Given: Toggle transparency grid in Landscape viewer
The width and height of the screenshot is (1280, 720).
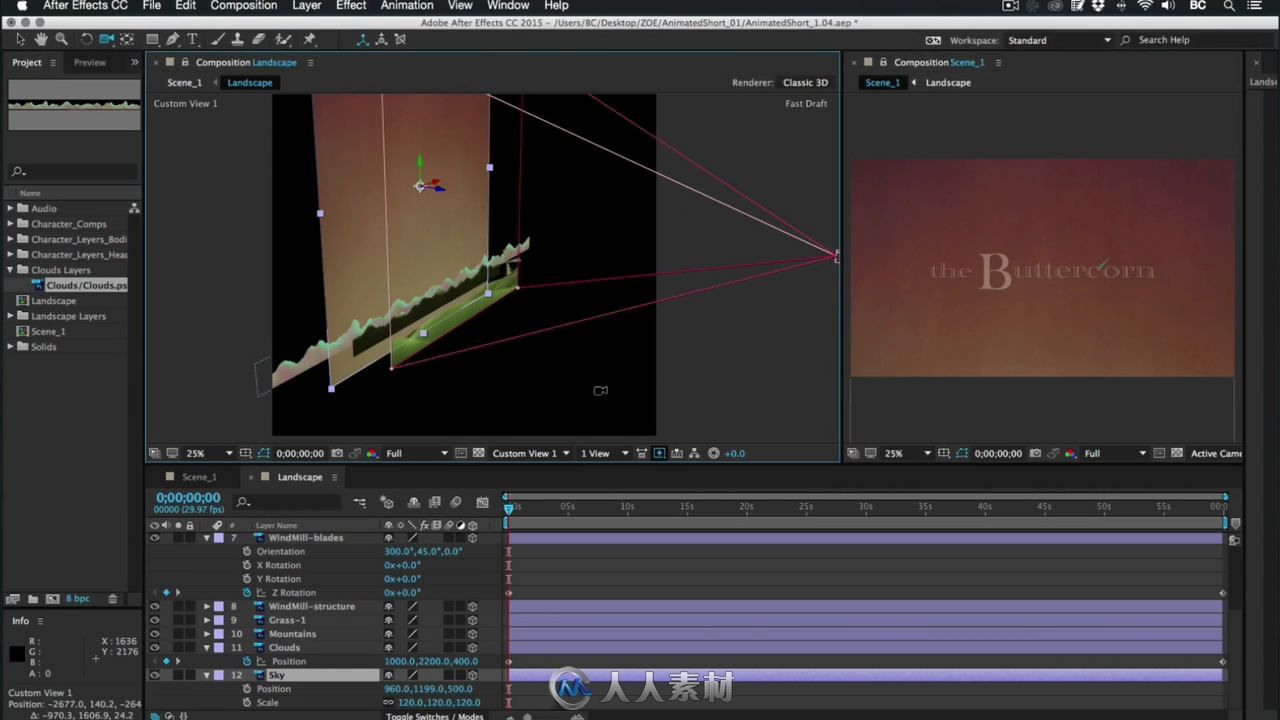Looking at the screenshot, I should coord(480,453).
